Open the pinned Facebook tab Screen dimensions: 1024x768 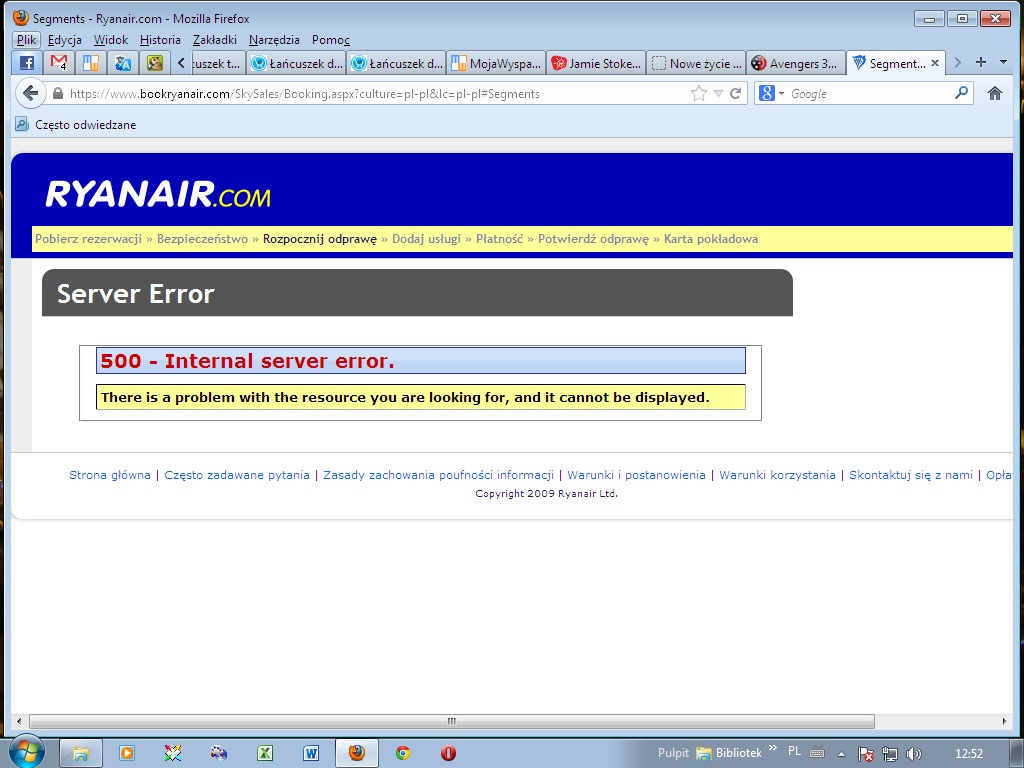pyautogui.click(x=27, y=63)
